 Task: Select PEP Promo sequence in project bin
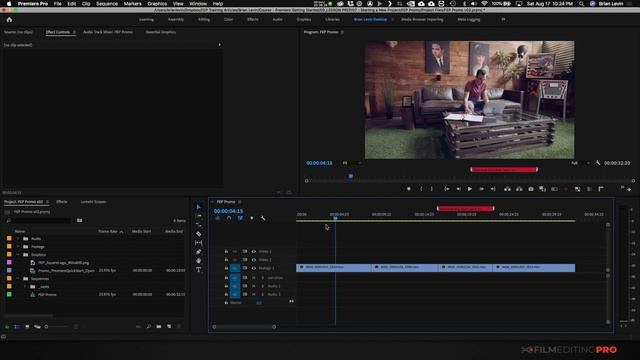point(47,294)
